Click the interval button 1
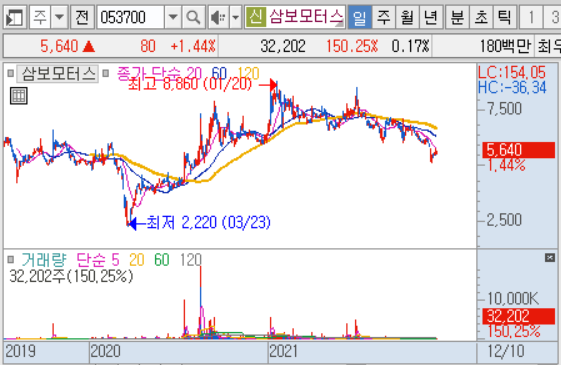The image size is (561, 365). pos(531,17)
